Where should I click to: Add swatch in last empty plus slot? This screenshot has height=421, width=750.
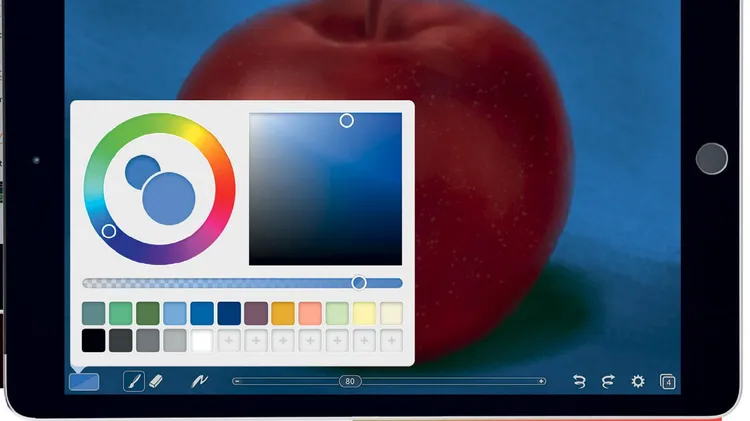[391, 341]
